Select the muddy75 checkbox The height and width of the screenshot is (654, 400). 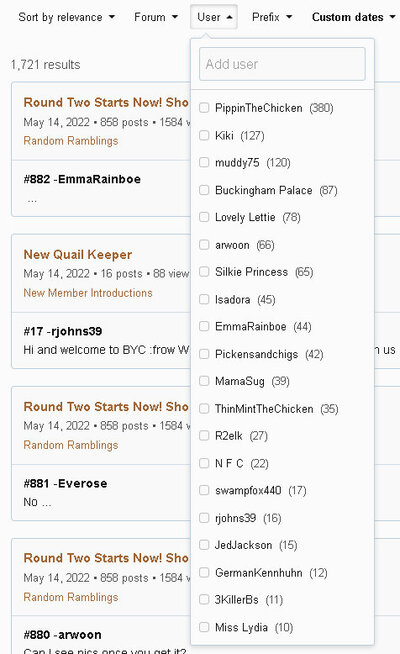204,162
